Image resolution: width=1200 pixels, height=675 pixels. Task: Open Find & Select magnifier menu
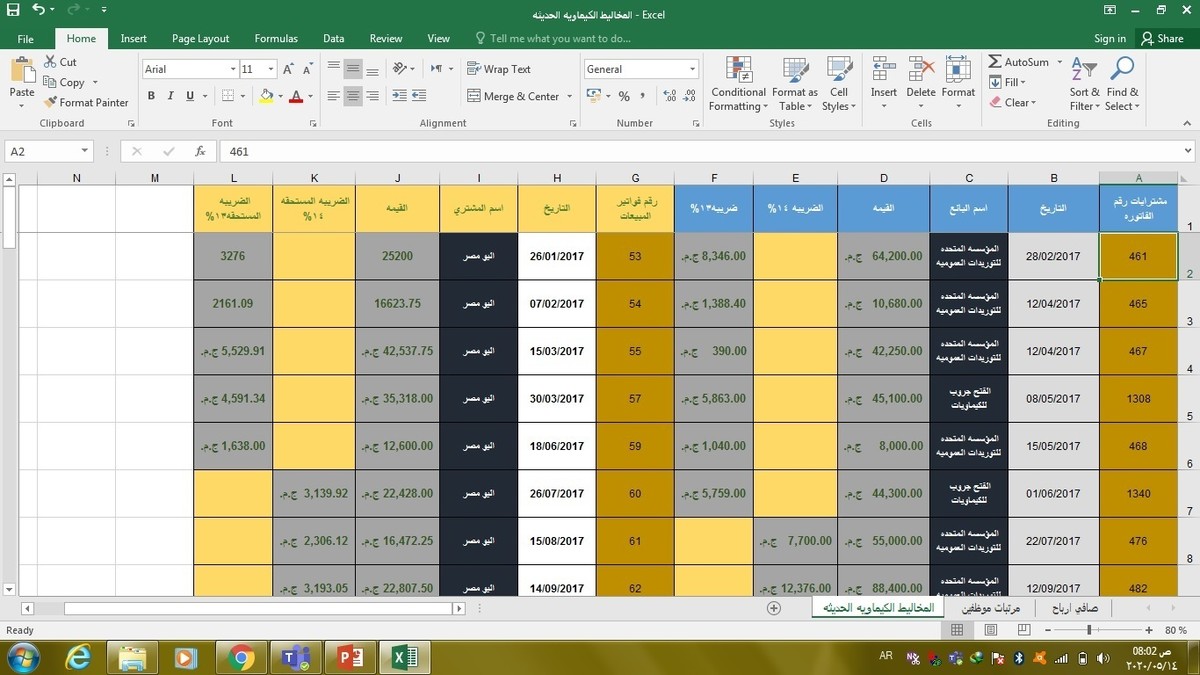click(1123, 84)
